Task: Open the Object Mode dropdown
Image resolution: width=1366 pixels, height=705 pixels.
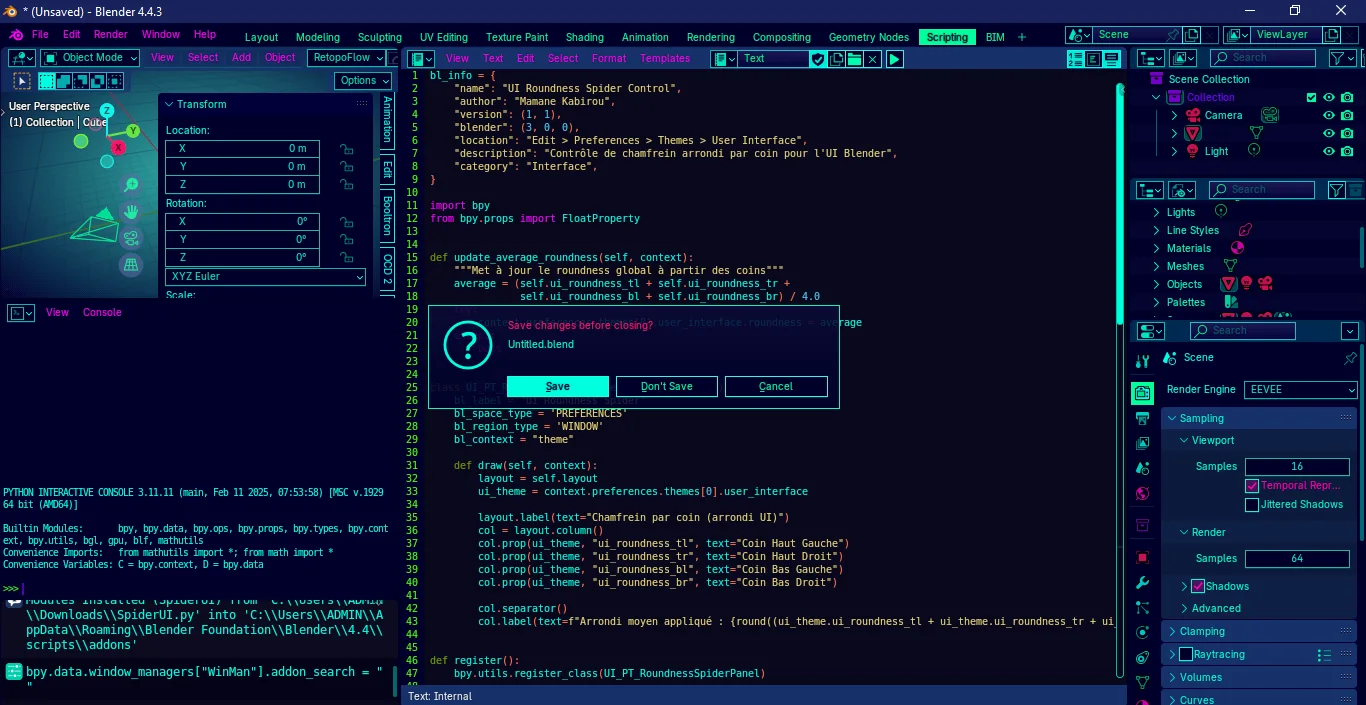Action: tap(89, 58)
